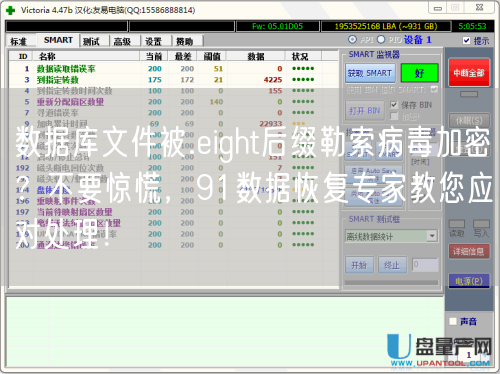Click the 休眠(S) button
500x374 pixels.
[x=469, y=120]
